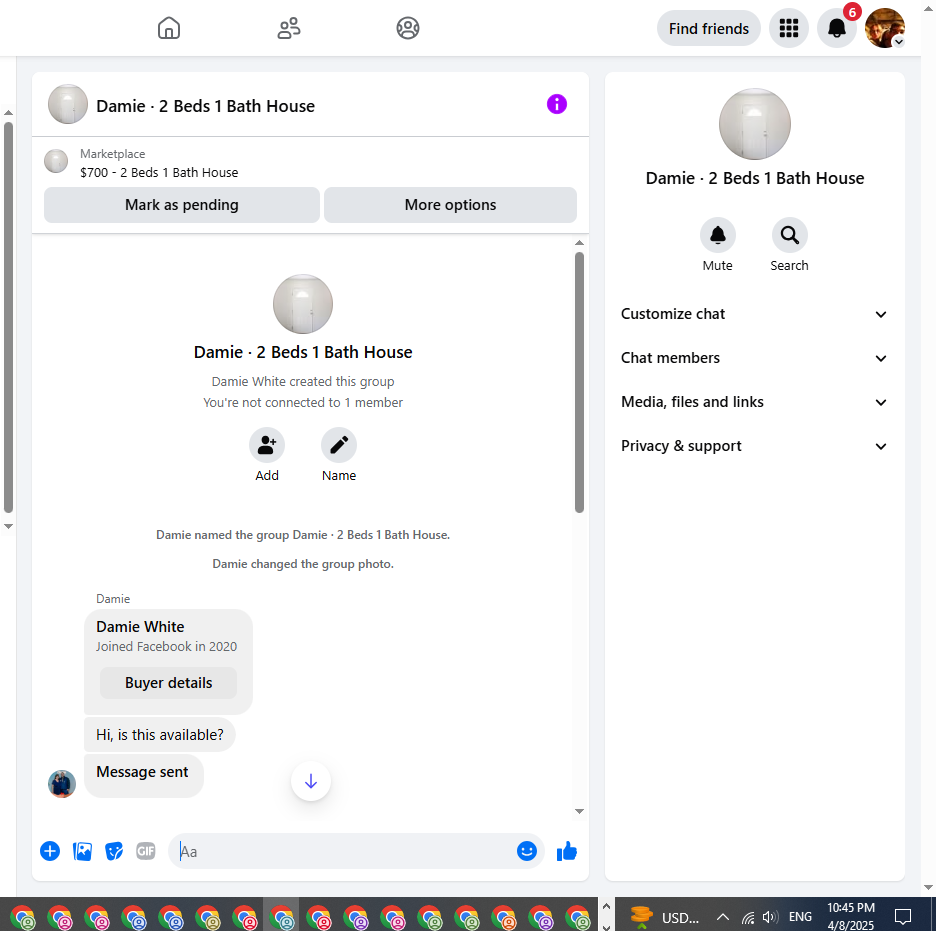Viewport: 936px width, 931px height.
Task: Click the USD currency widget in taskbar
Action: point(664,917)
